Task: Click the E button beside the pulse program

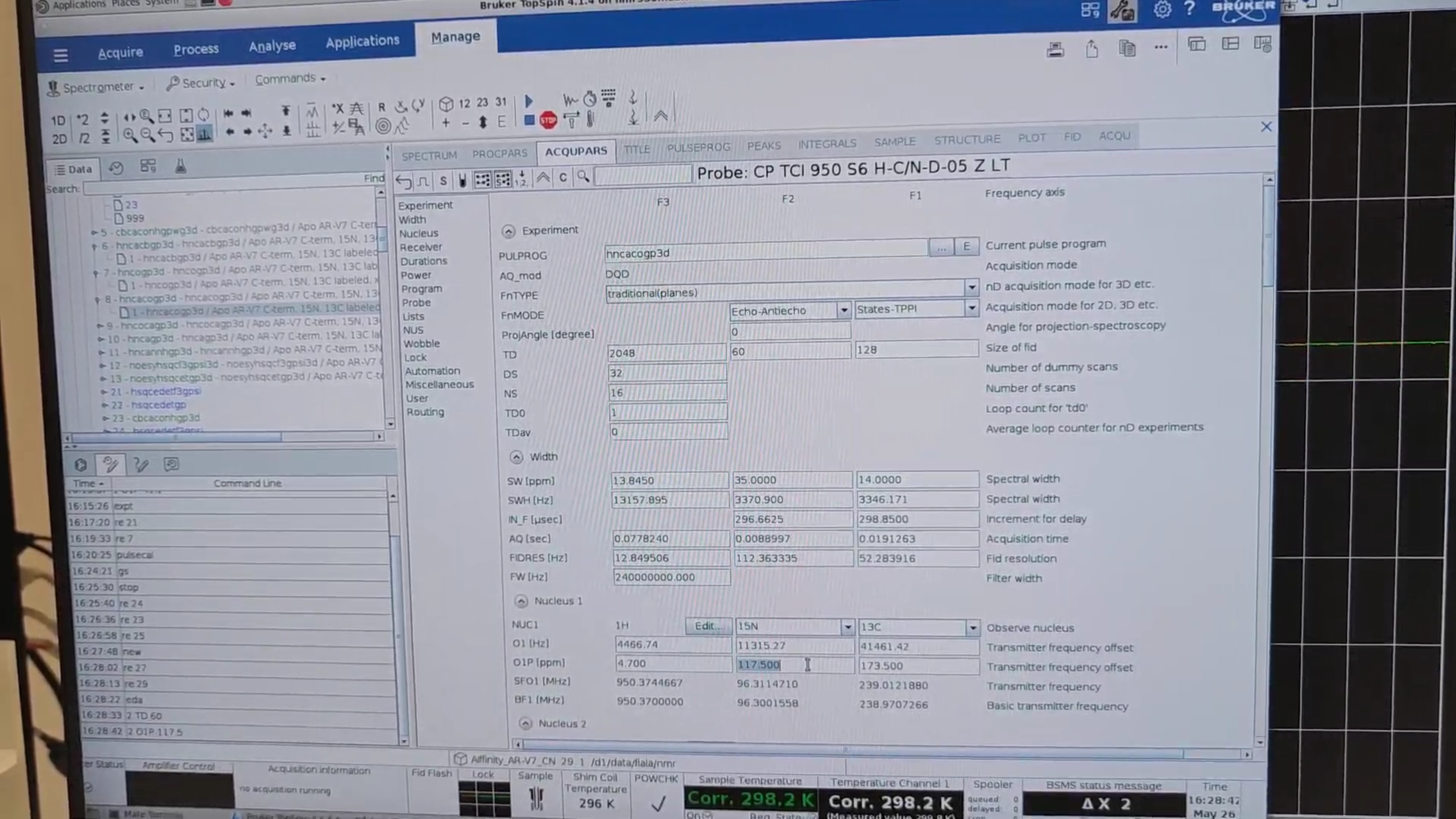Action: 966,246
